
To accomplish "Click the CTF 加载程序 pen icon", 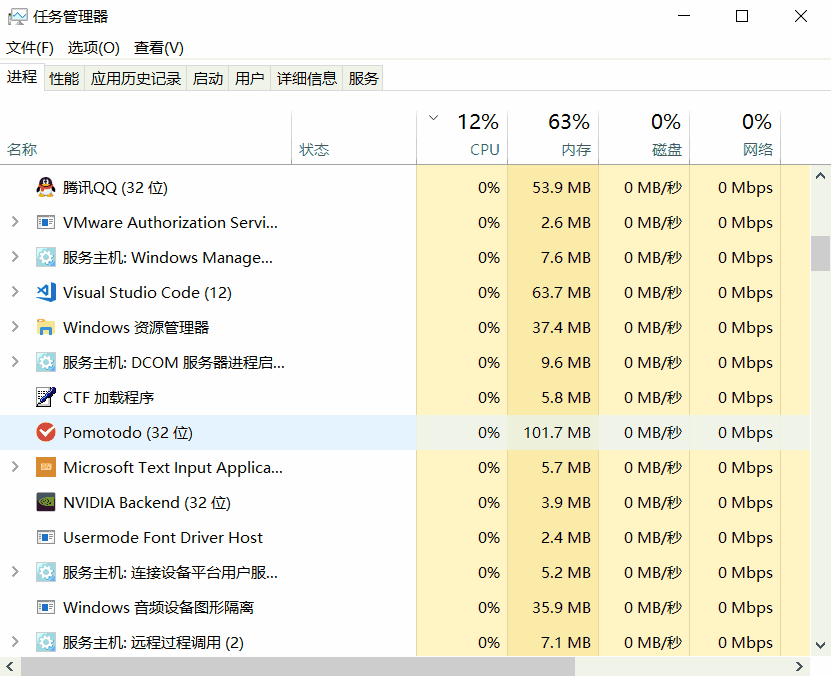I will pos(46,397).
